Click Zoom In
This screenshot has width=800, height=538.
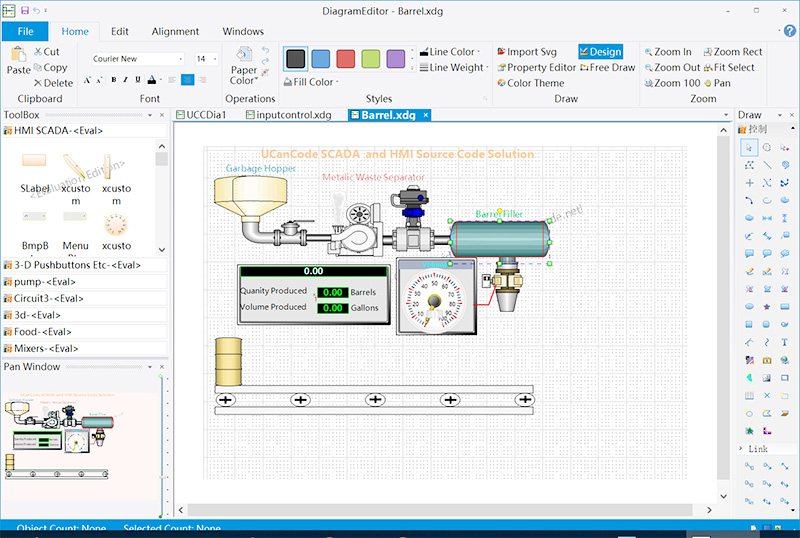click(668, 52)
